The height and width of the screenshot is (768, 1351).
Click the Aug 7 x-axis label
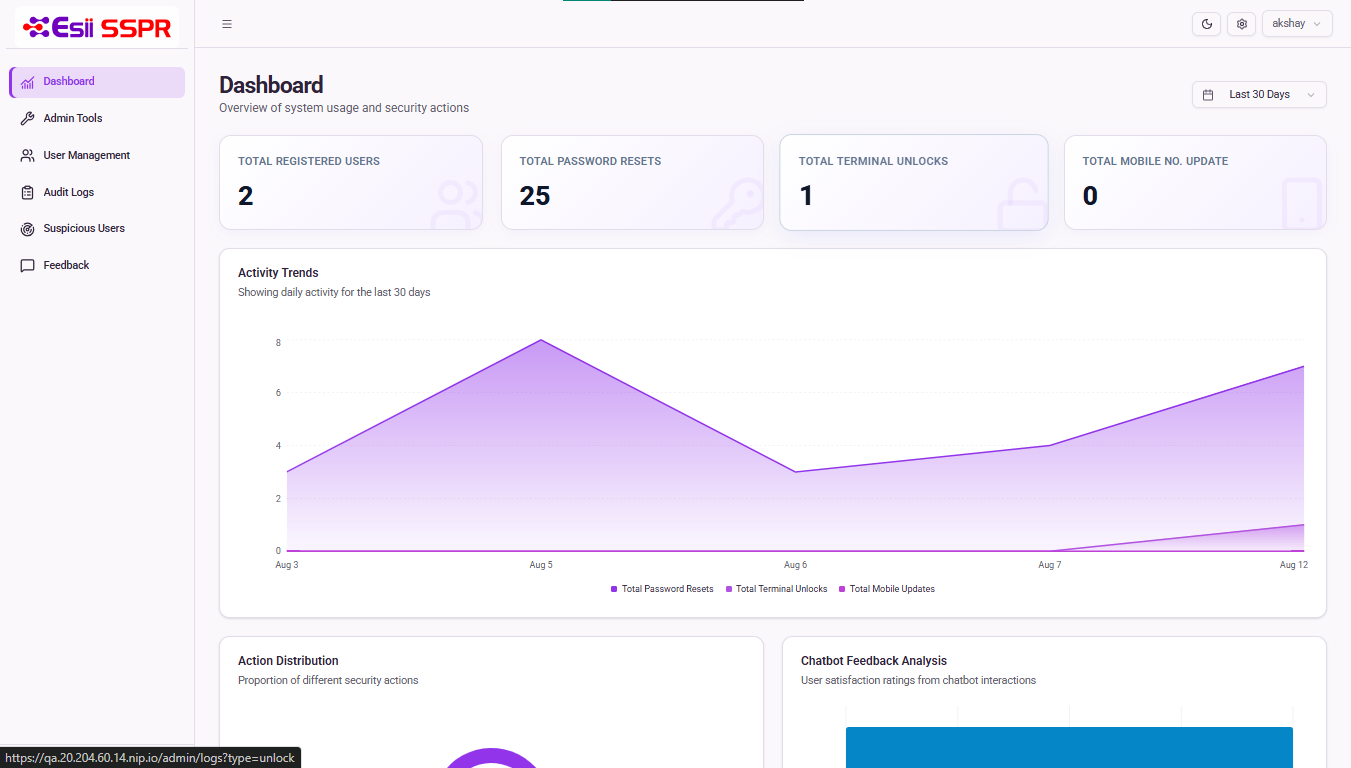(x=1050, y=565)
